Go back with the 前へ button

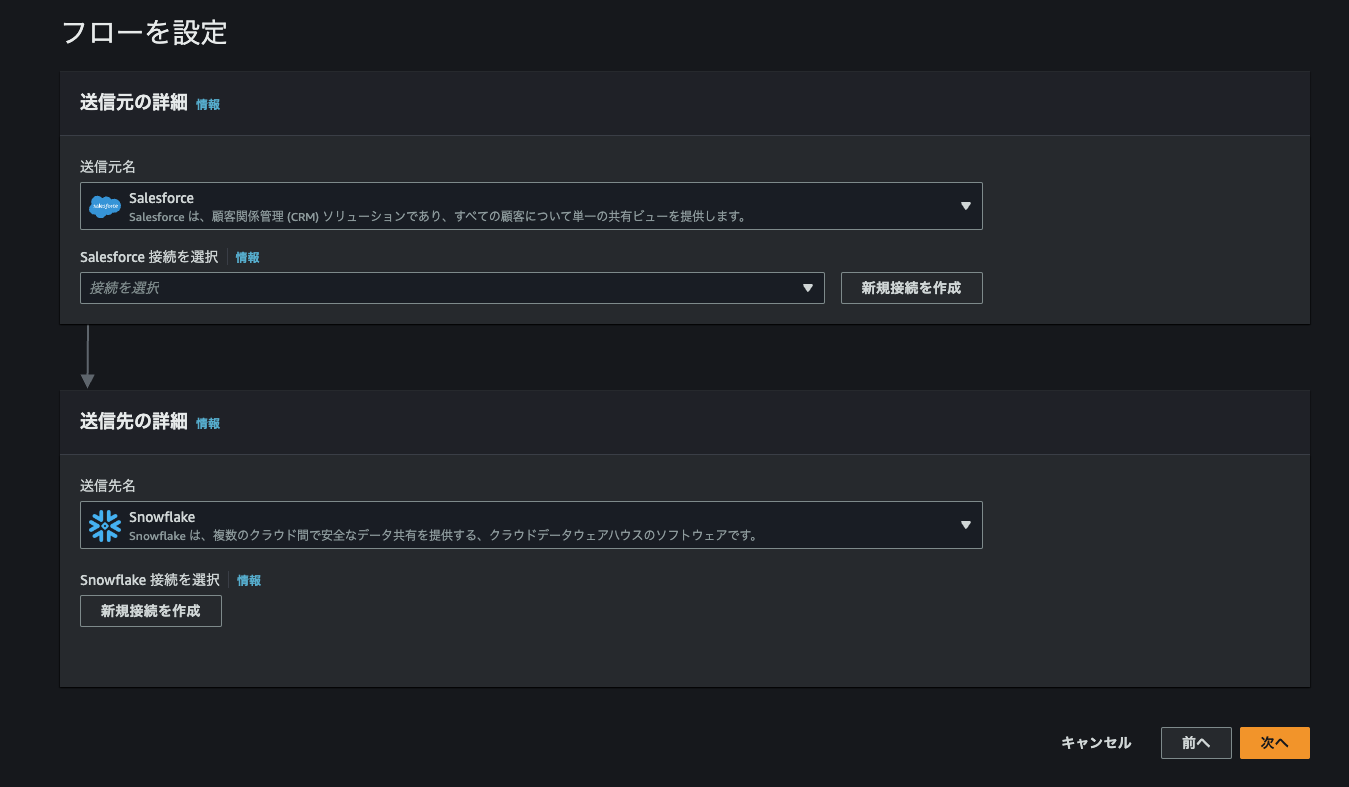[1196, 743]
